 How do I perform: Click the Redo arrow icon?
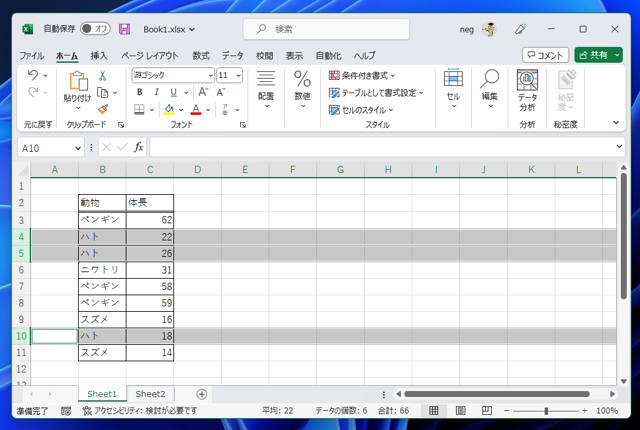[x=33, y=92]
